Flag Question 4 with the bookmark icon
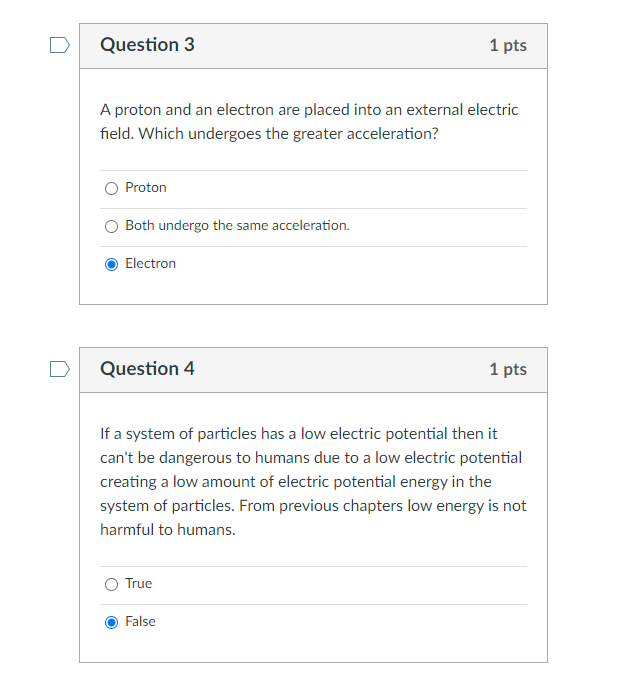This screenshot has width=625, height=680. [x=59, y=369]
